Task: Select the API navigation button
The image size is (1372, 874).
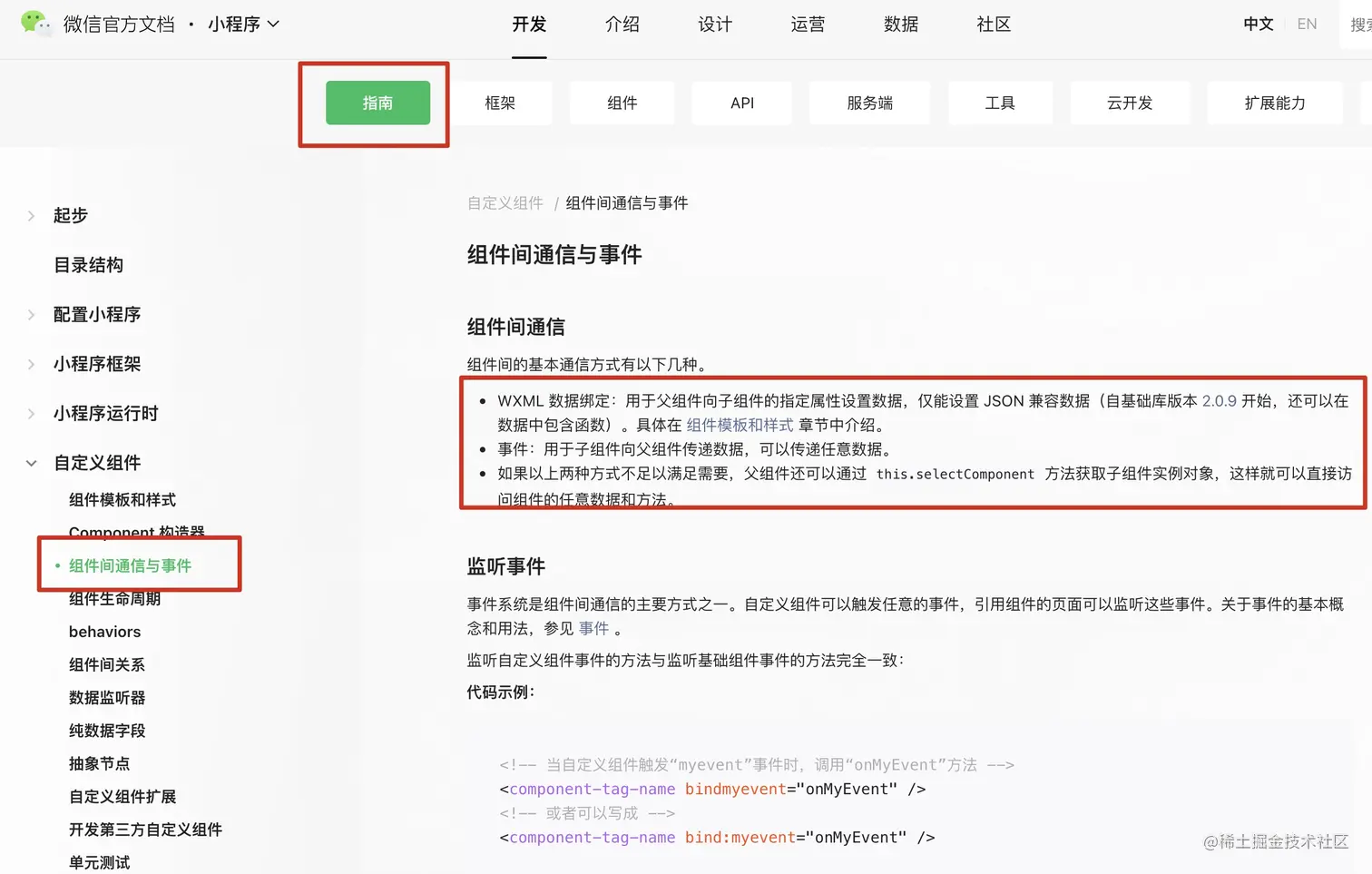Action: pyautogui.click(x=741, y=103)
